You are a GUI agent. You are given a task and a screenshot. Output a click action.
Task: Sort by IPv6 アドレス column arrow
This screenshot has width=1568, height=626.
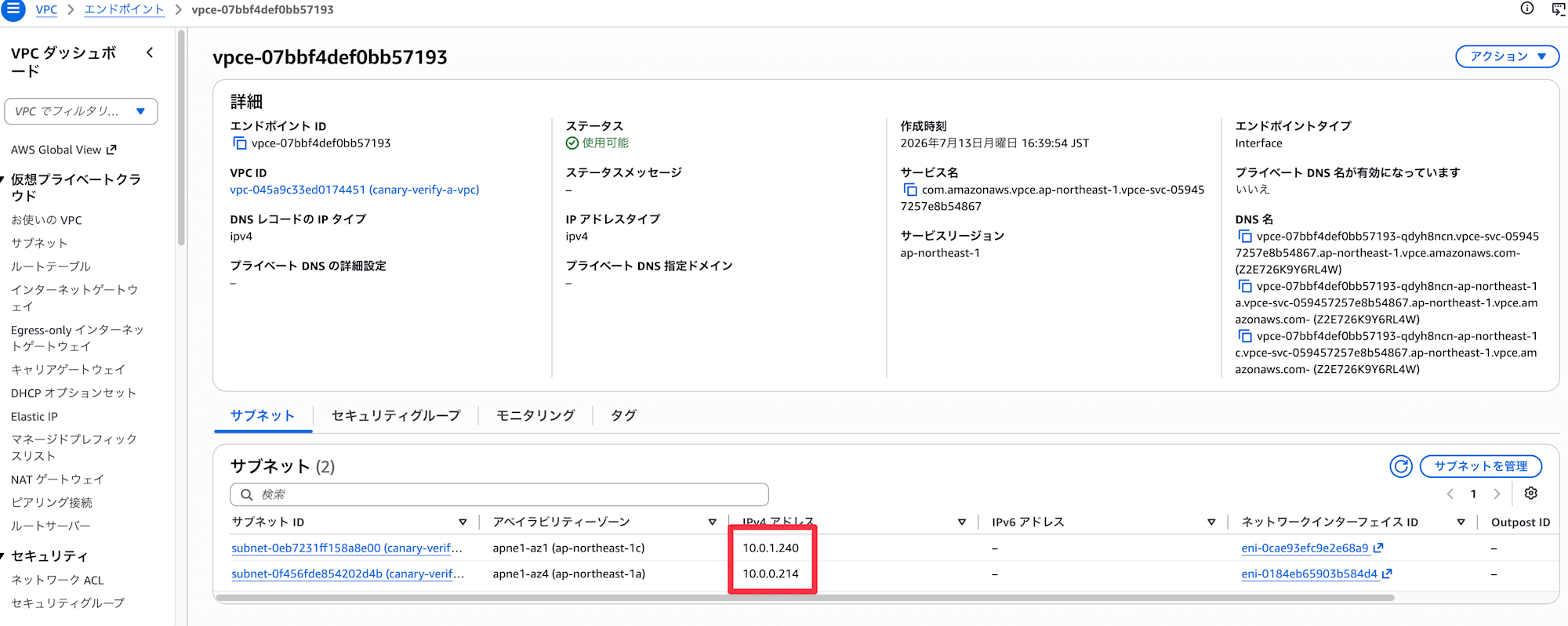(x=1210, y=522)
